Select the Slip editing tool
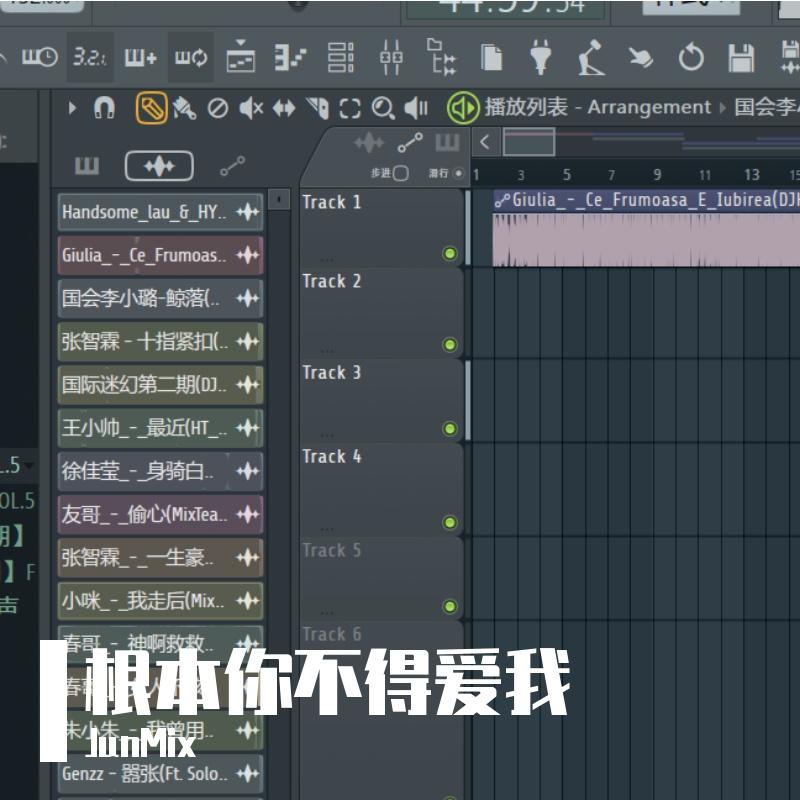Image resolution: width=800 pixels, height=800 pixels. pos(283,108)
